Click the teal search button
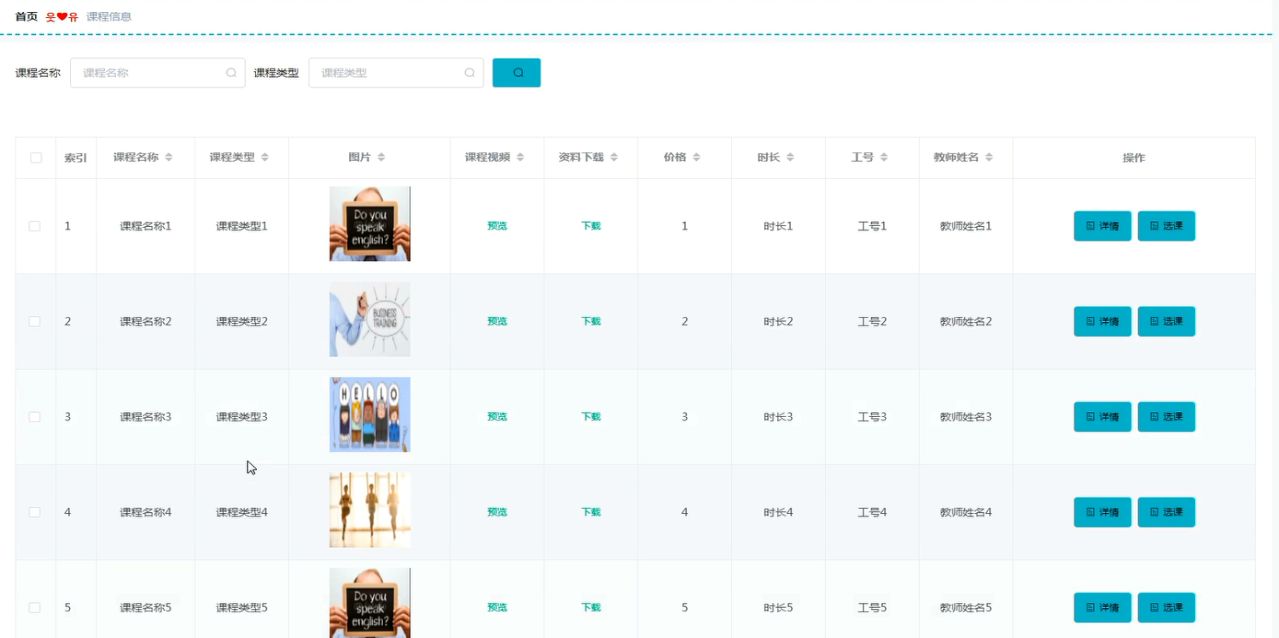Screen dimensions: 1279x638 tap(516, 72)
